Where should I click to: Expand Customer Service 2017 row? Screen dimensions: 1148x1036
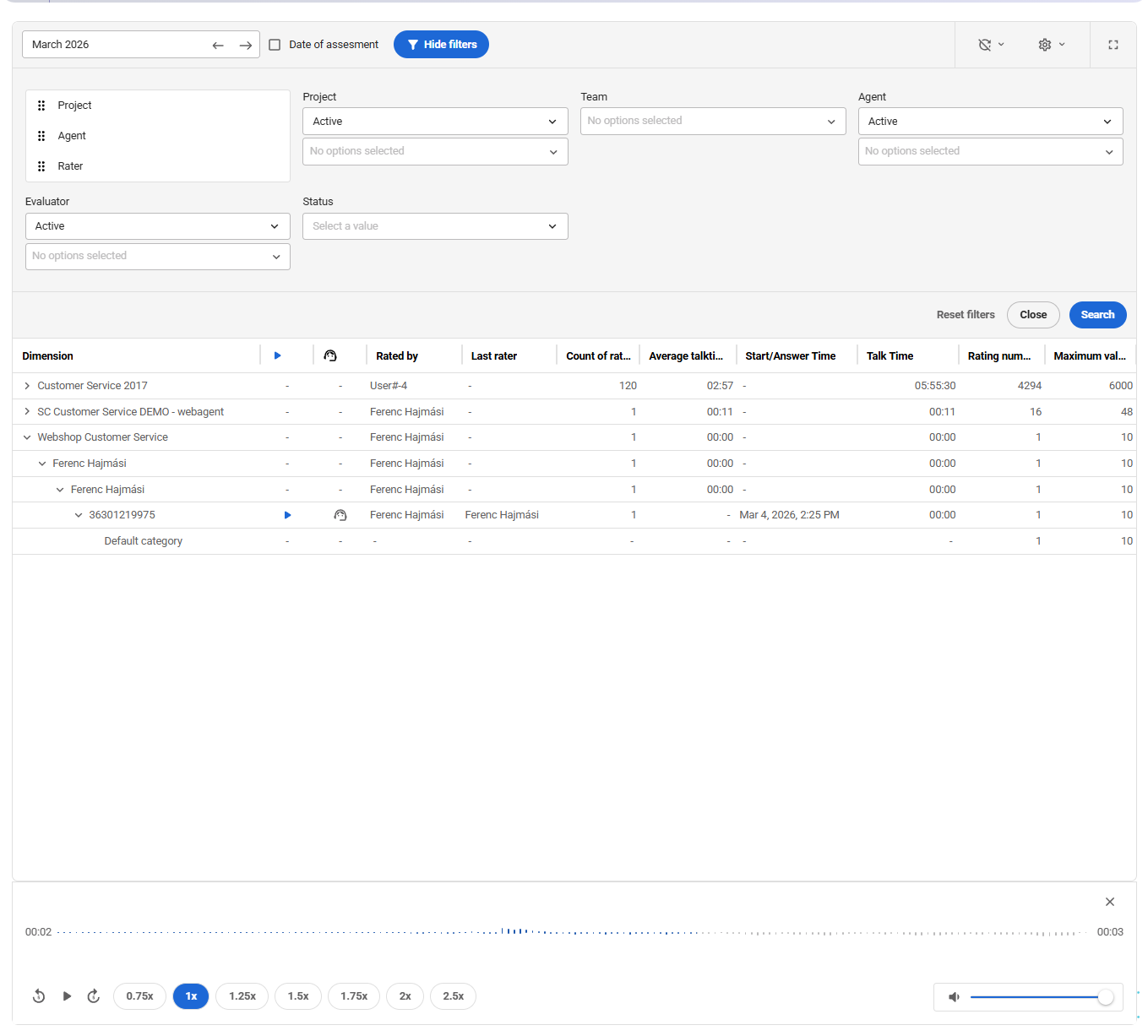pos(27,386)
